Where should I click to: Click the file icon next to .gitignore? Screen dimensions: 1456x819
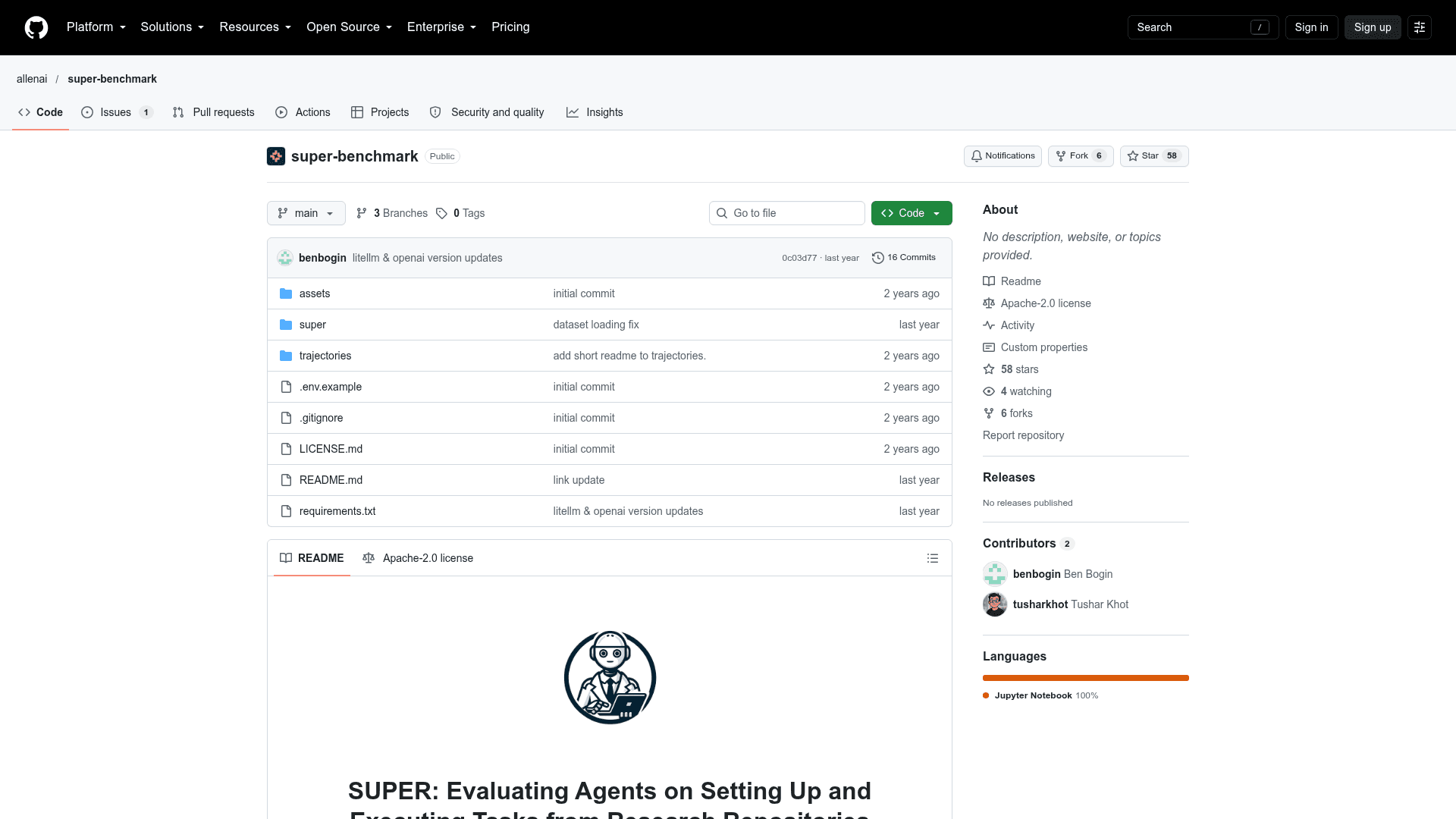tap(286, 418)
